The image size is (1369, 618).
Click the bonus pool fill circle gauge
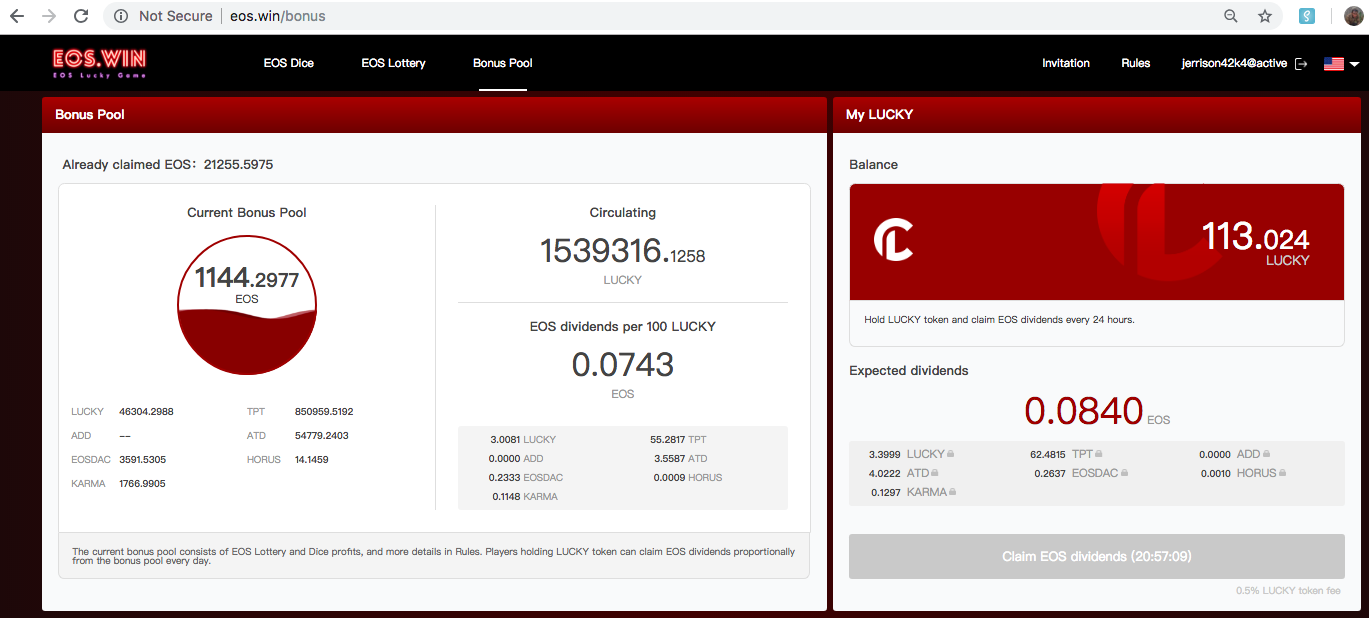(247, 305)
